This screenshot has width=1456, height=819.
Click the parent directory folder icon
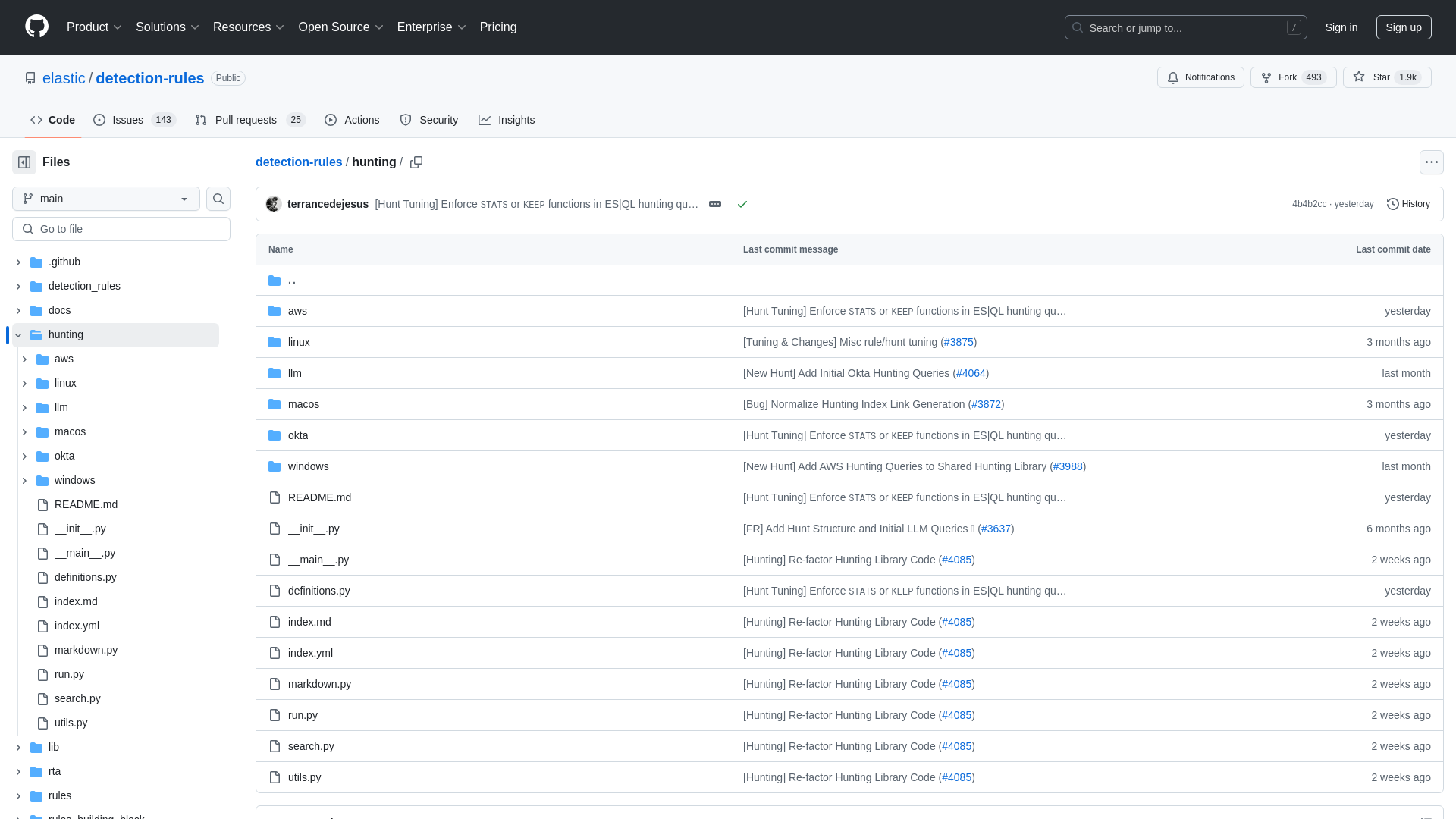275,280
